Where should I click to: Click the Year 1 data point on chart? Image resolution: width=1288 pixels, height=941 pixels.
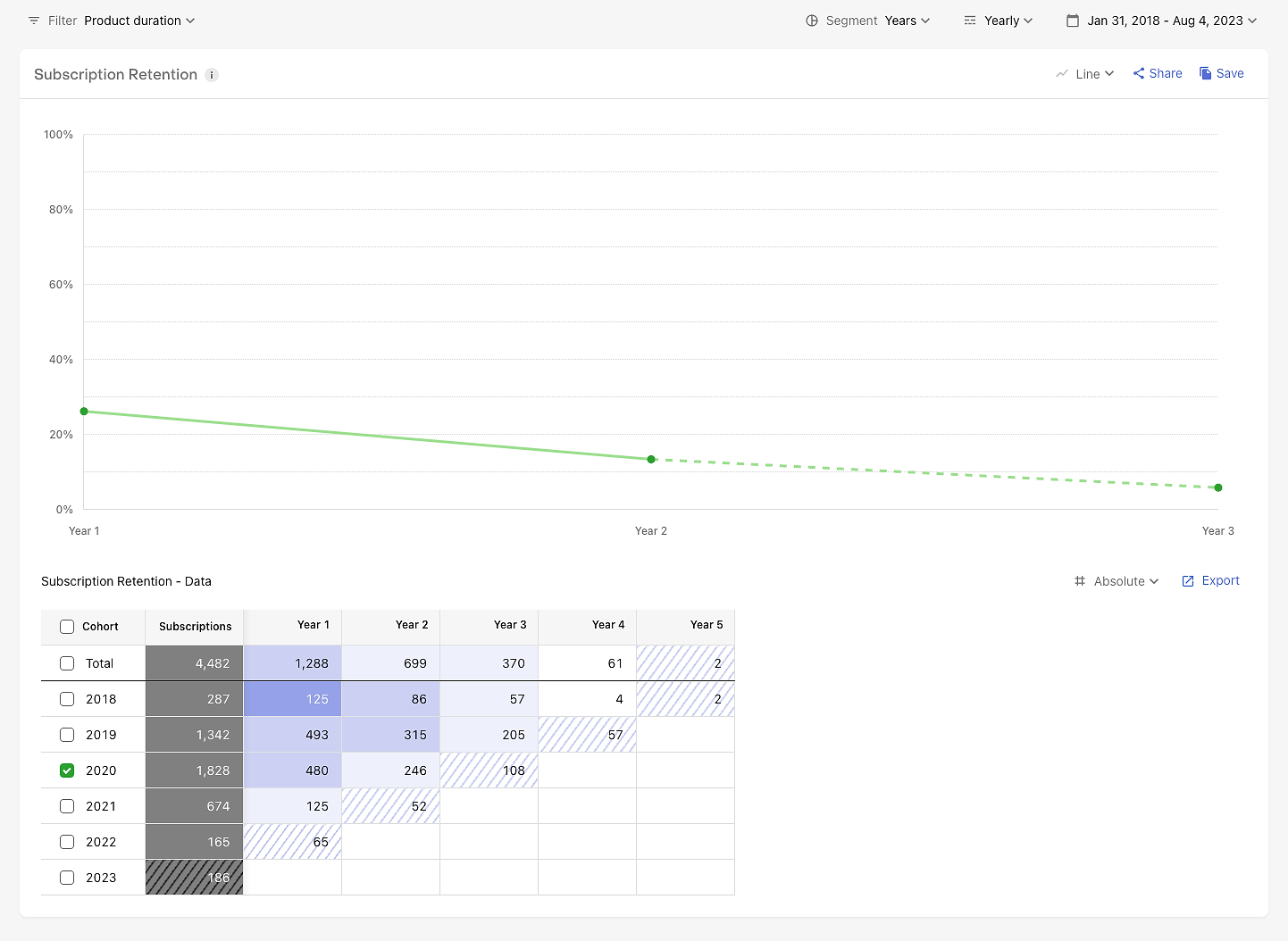(84, 412)
